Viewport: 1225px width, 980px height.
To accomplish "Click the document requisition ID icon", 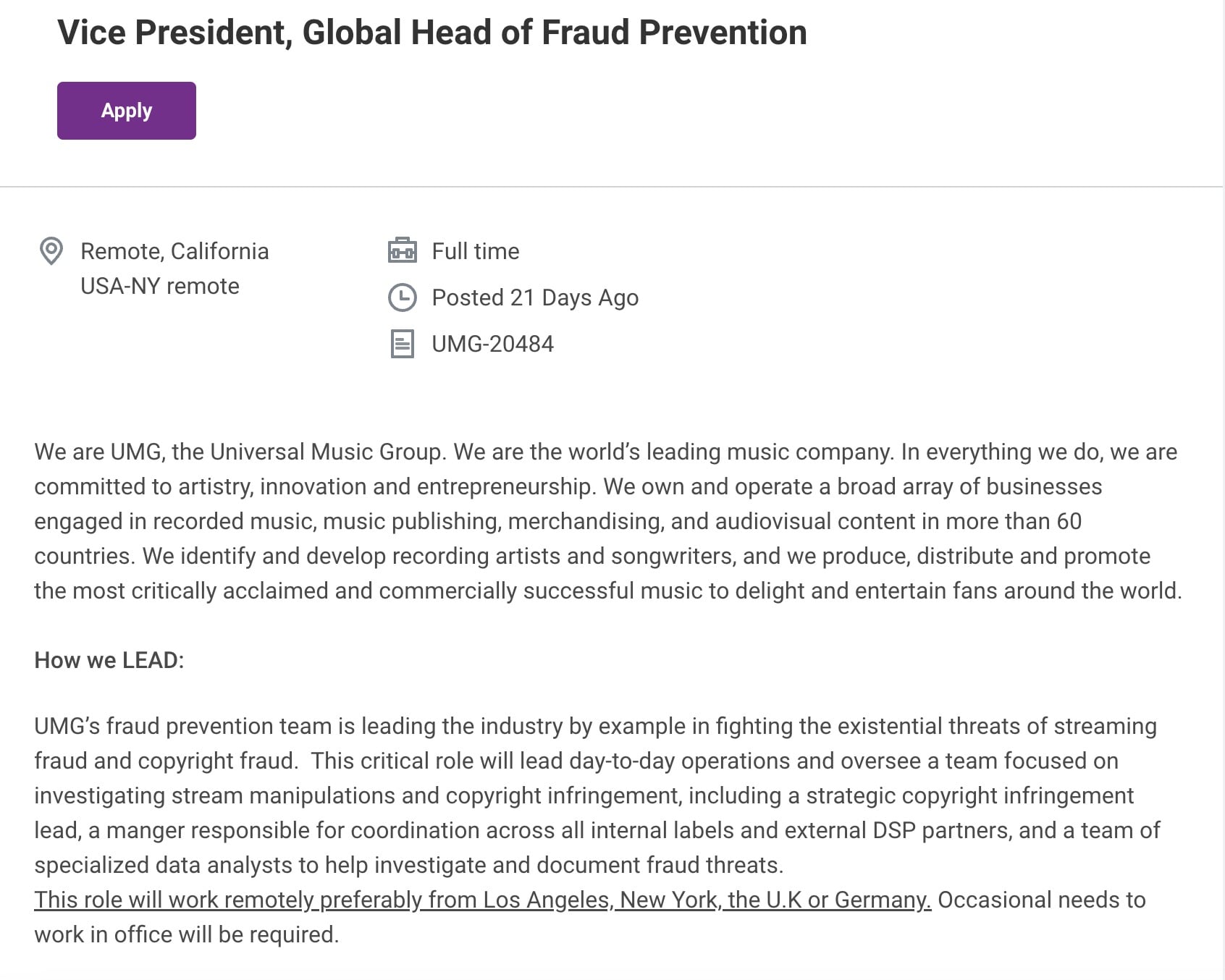I will click(x=403, y=344).
